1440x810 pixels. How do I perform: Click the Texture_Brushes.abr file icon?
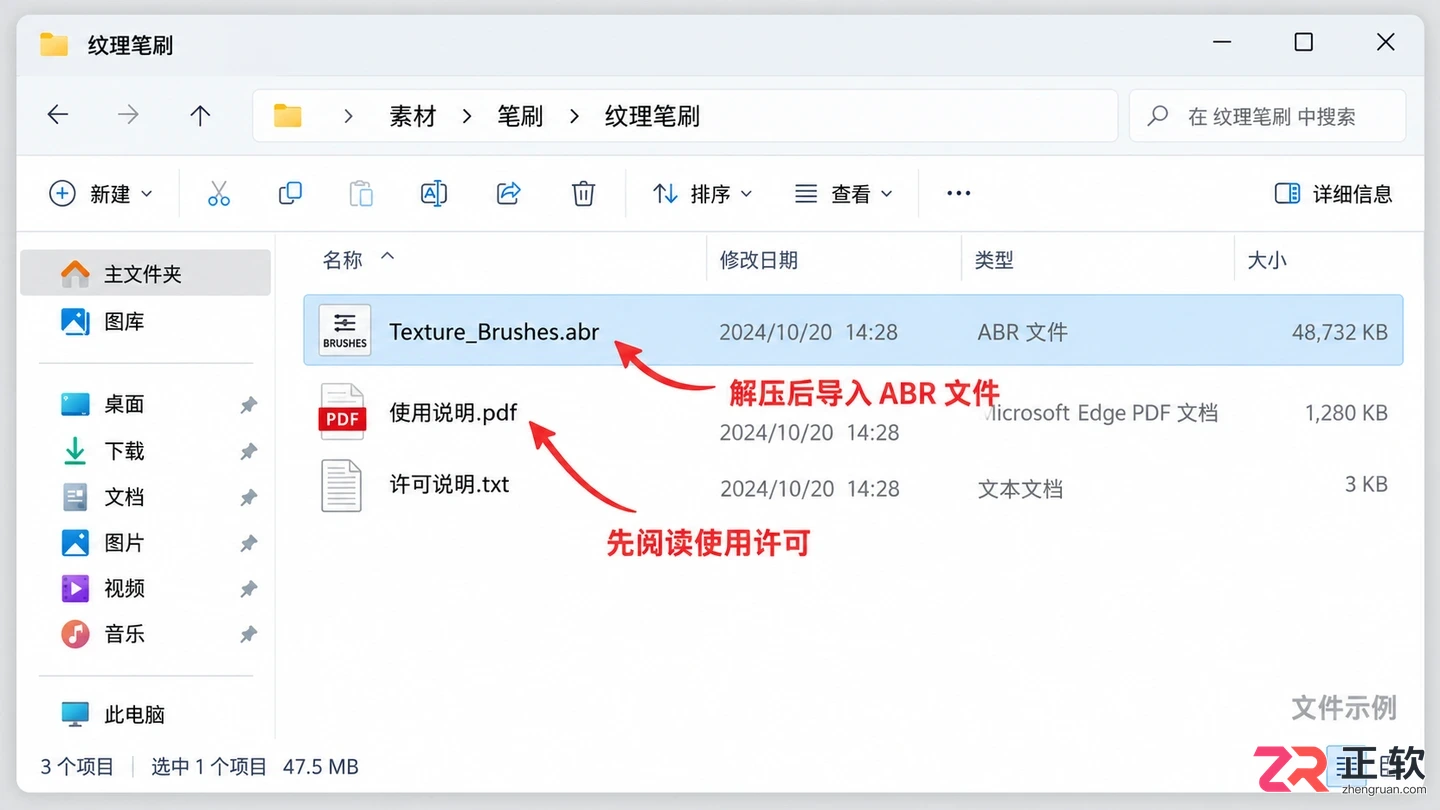tap(344, 331)
